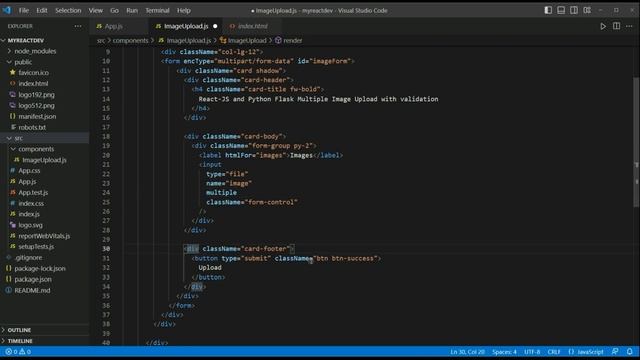Open the Go menu
Image resolution: width=640 pixels, height=360 pixels.
click(114, 11)
